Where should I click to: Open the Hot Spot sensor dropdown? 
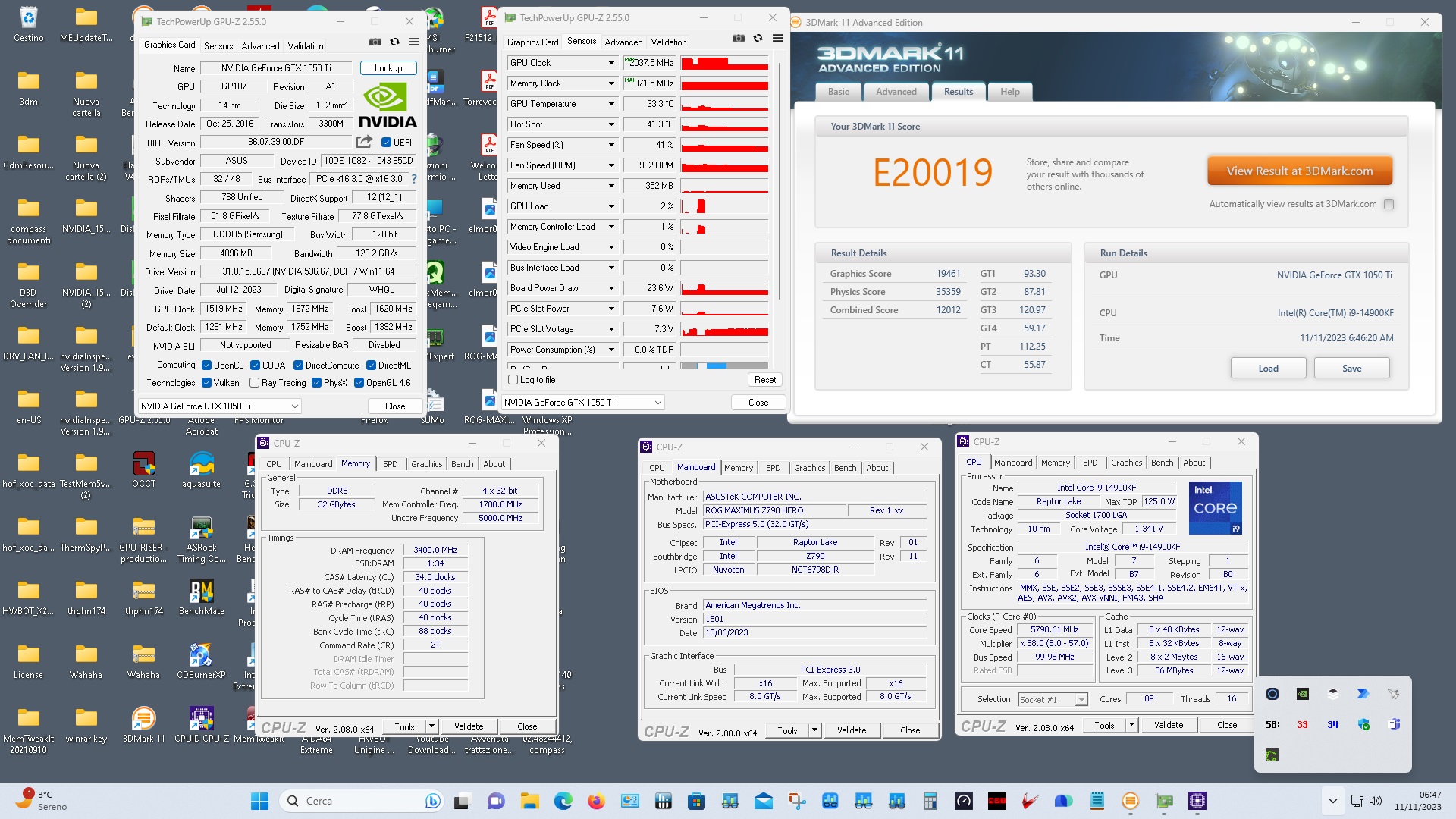pyautogui.click(x=611, y=124)
